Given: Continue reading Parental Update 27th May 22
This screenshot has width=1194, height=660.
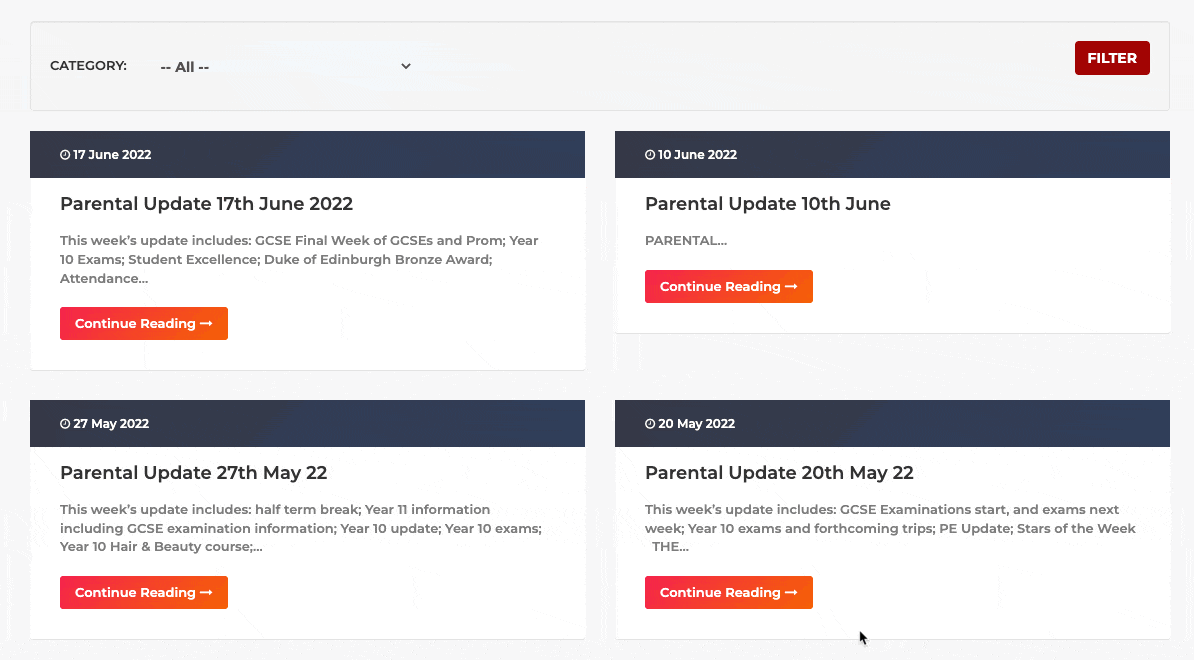Looking at the screenshot, I should point(144,592).
